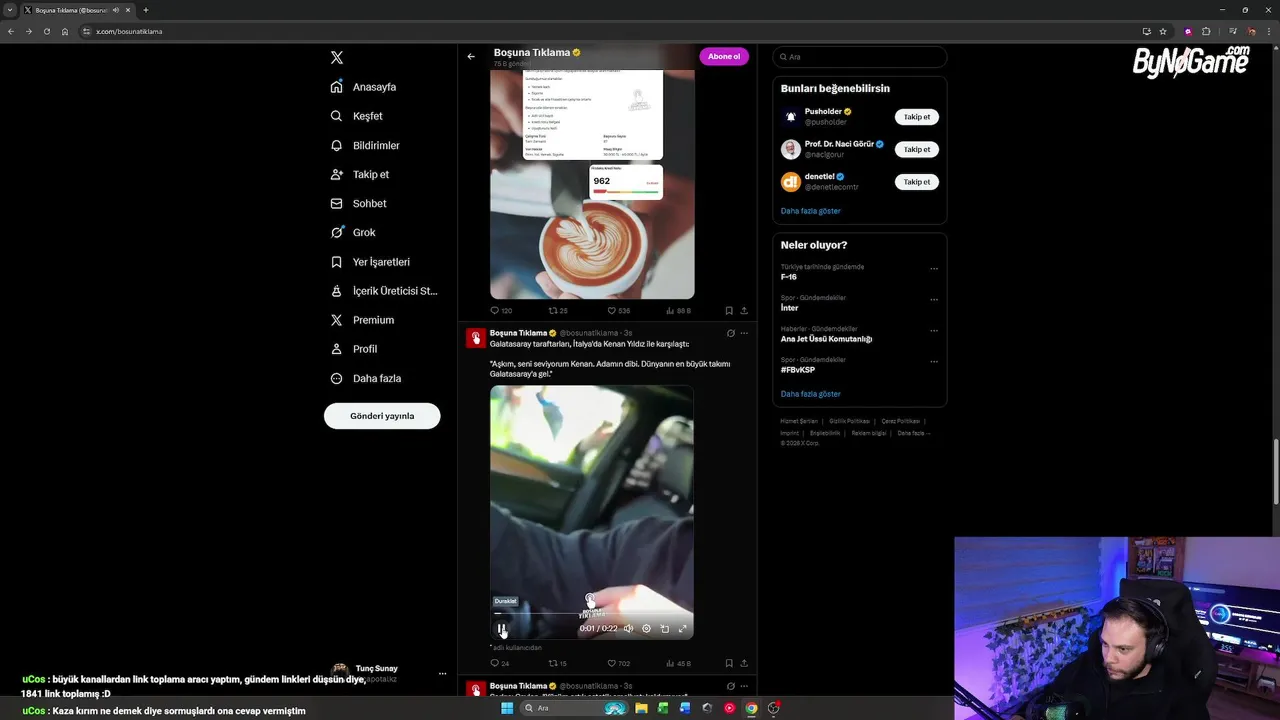Open Anasayfa (home) in sidebar
1280x720 pixels.
(364, 87)
